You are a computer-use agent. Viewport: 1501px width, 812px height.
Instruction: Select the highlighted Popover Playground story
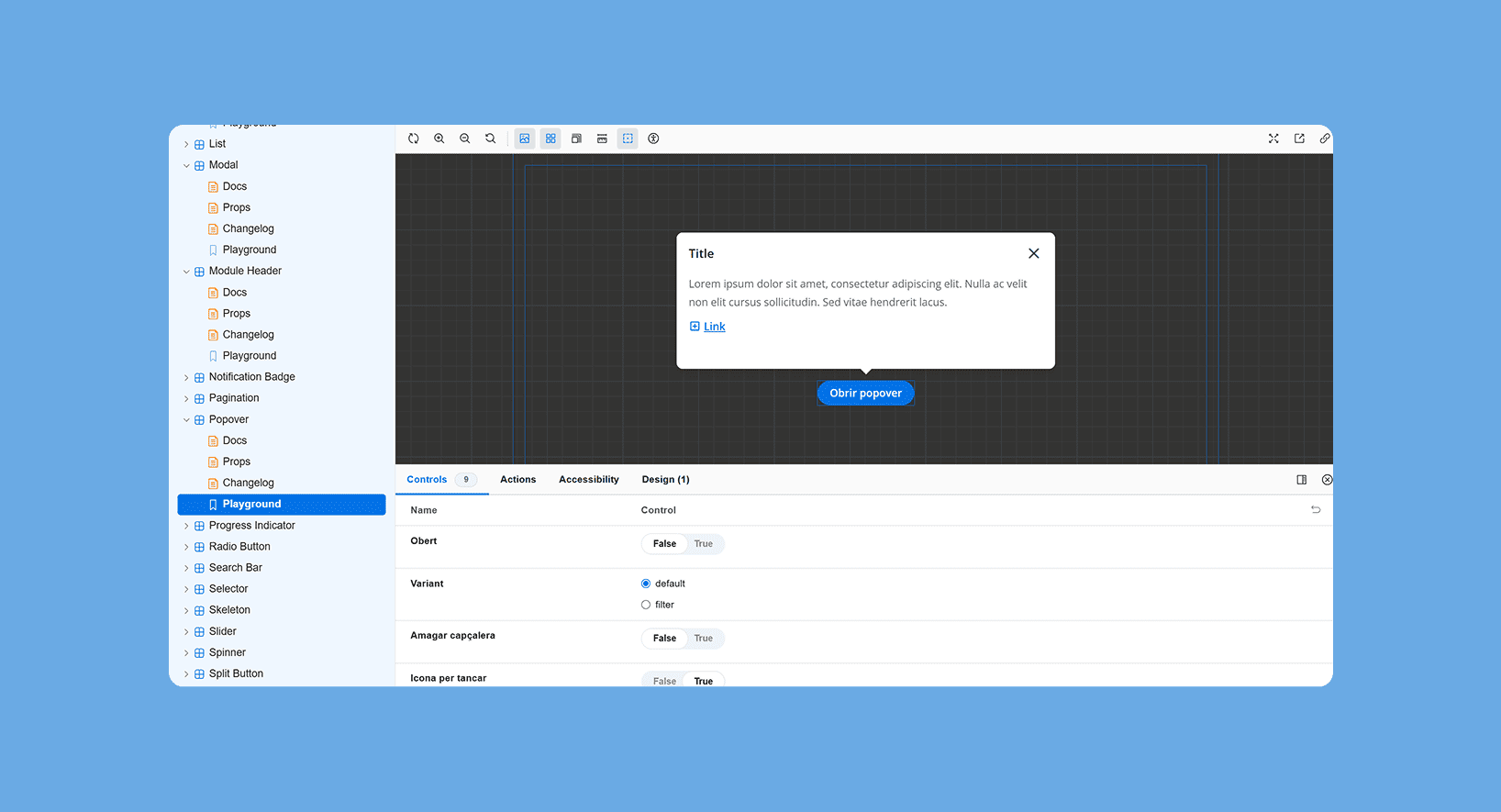coord(282,505)
